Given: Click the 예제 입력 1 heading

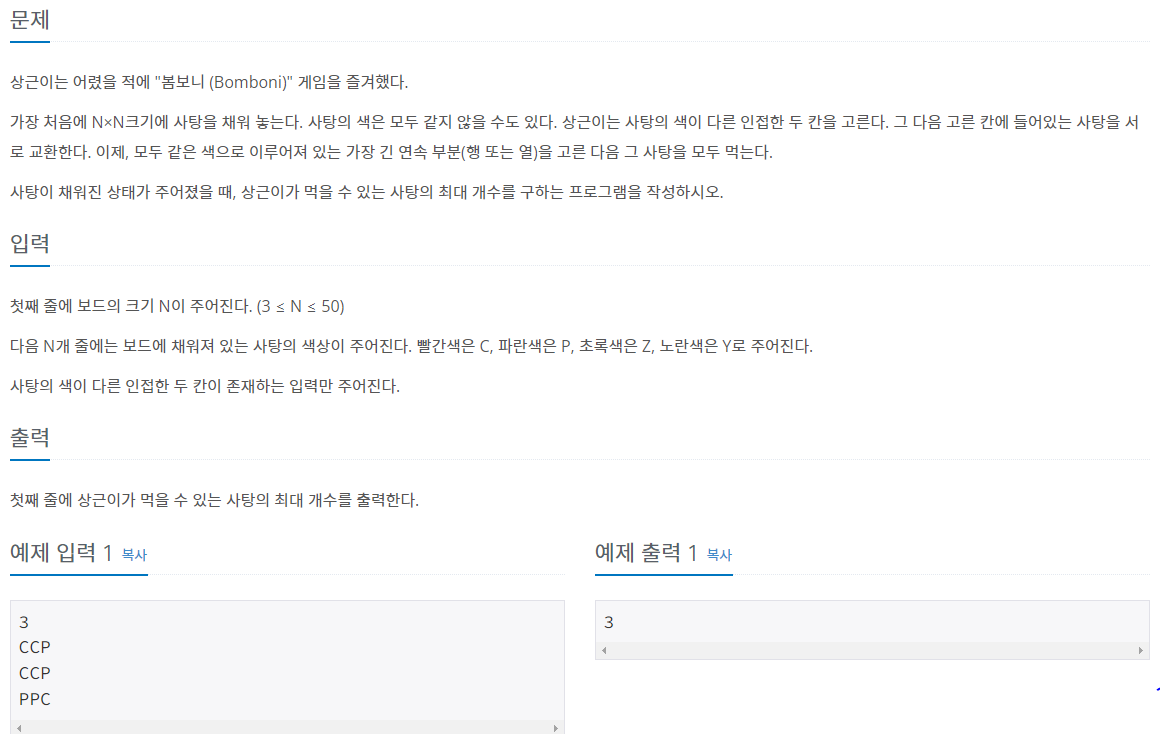Looking at the screenshot, I should [x=61, y=552].
